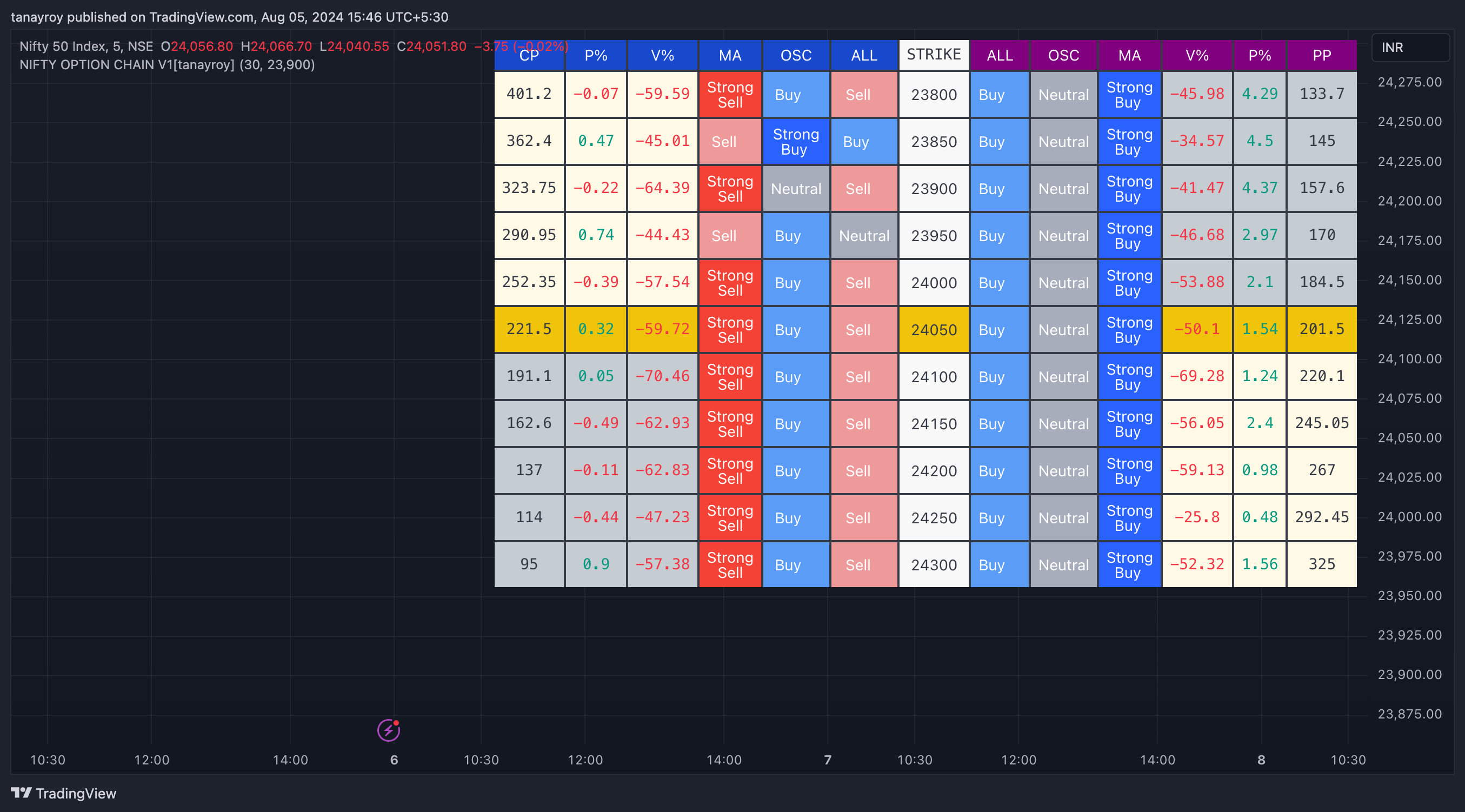This screenshot has height=812, width=1465.
Task: Click the yellow 24050 strike cell
Action: (934, 330)
